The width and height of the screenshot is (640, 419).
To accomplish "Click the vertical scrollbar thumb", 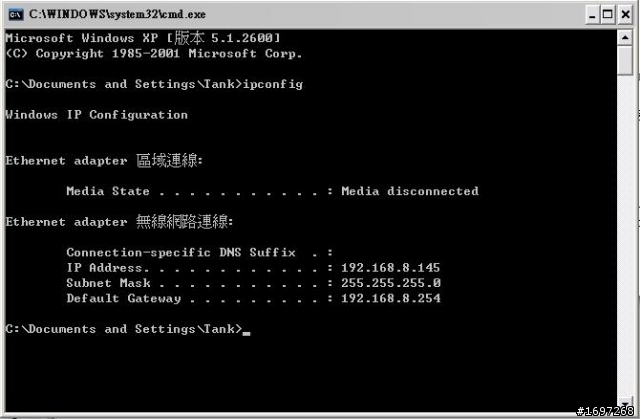I will pyautogui.click(x=625, y=60).
